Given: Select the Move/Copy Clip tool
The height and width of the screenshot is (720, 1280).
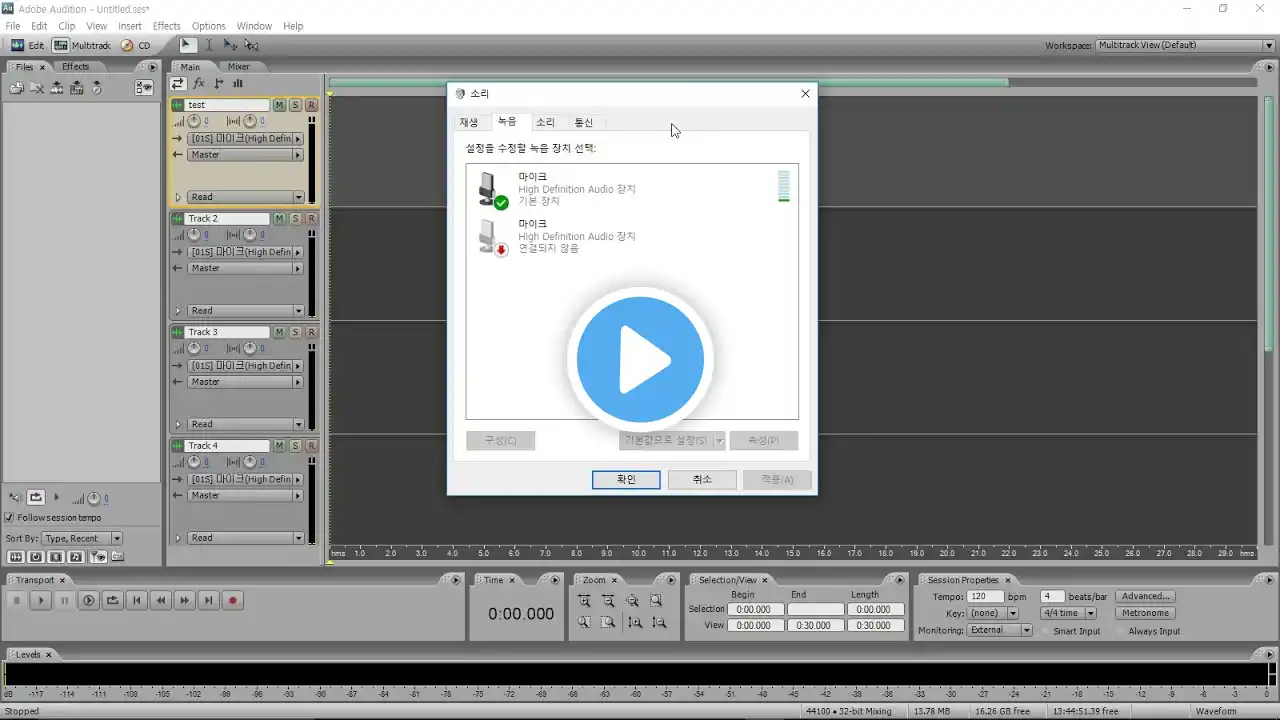Looking at the screenshot, I should pos(230,45).
